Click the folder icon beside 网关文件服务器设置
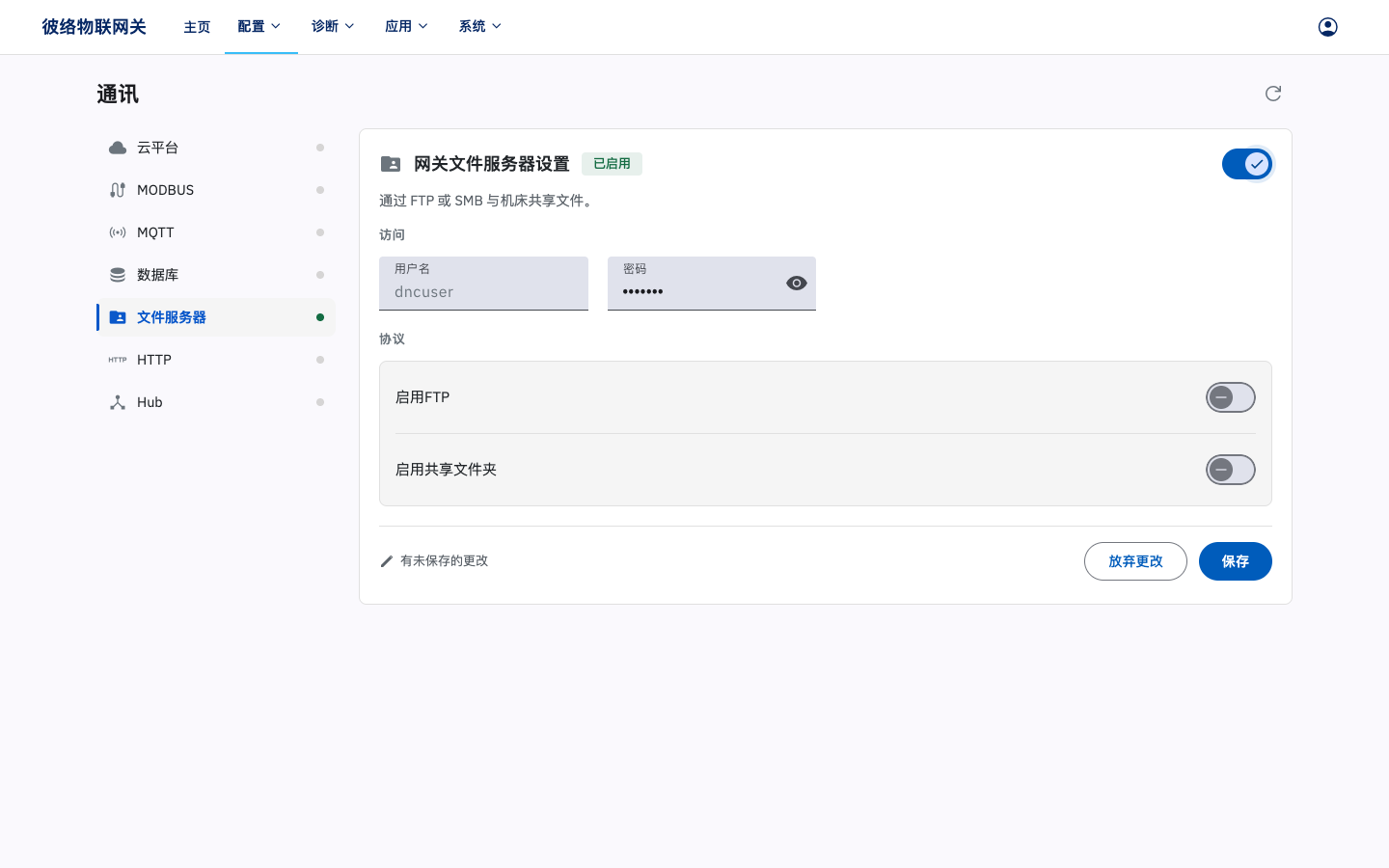This screenshot has height=868, width=1389. pos(391,164)
